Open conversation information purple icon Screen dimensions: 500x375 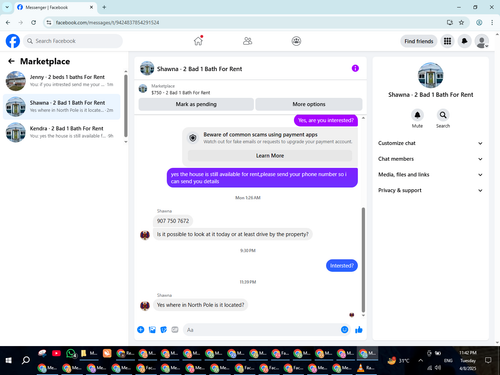coord(355,68)
